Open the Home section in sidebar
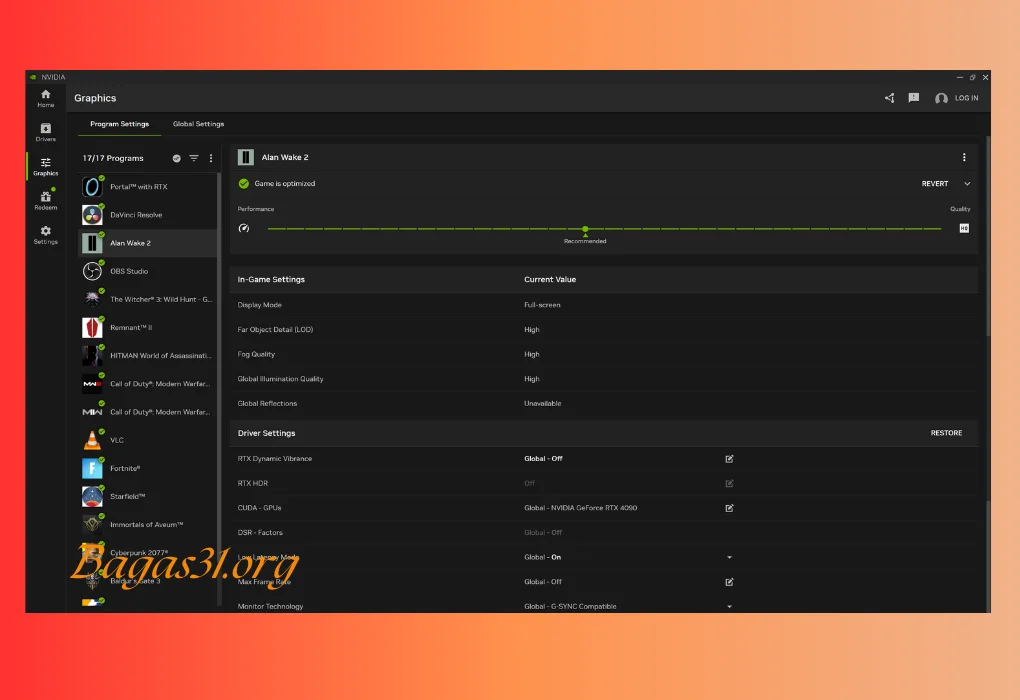Image resolution: width=1020 pixels, height=700 pixels. (x=45, y=98)
